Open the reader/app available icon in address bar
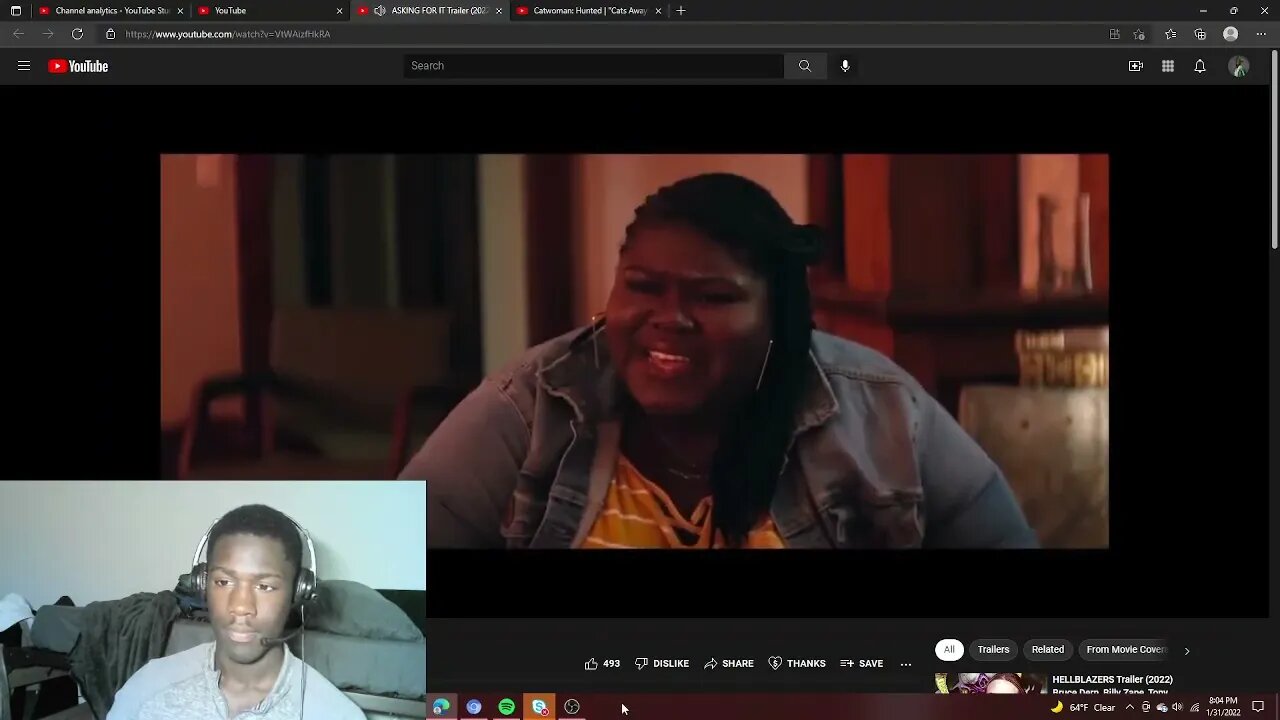1280x720 pixels. tap(1115, 34)
